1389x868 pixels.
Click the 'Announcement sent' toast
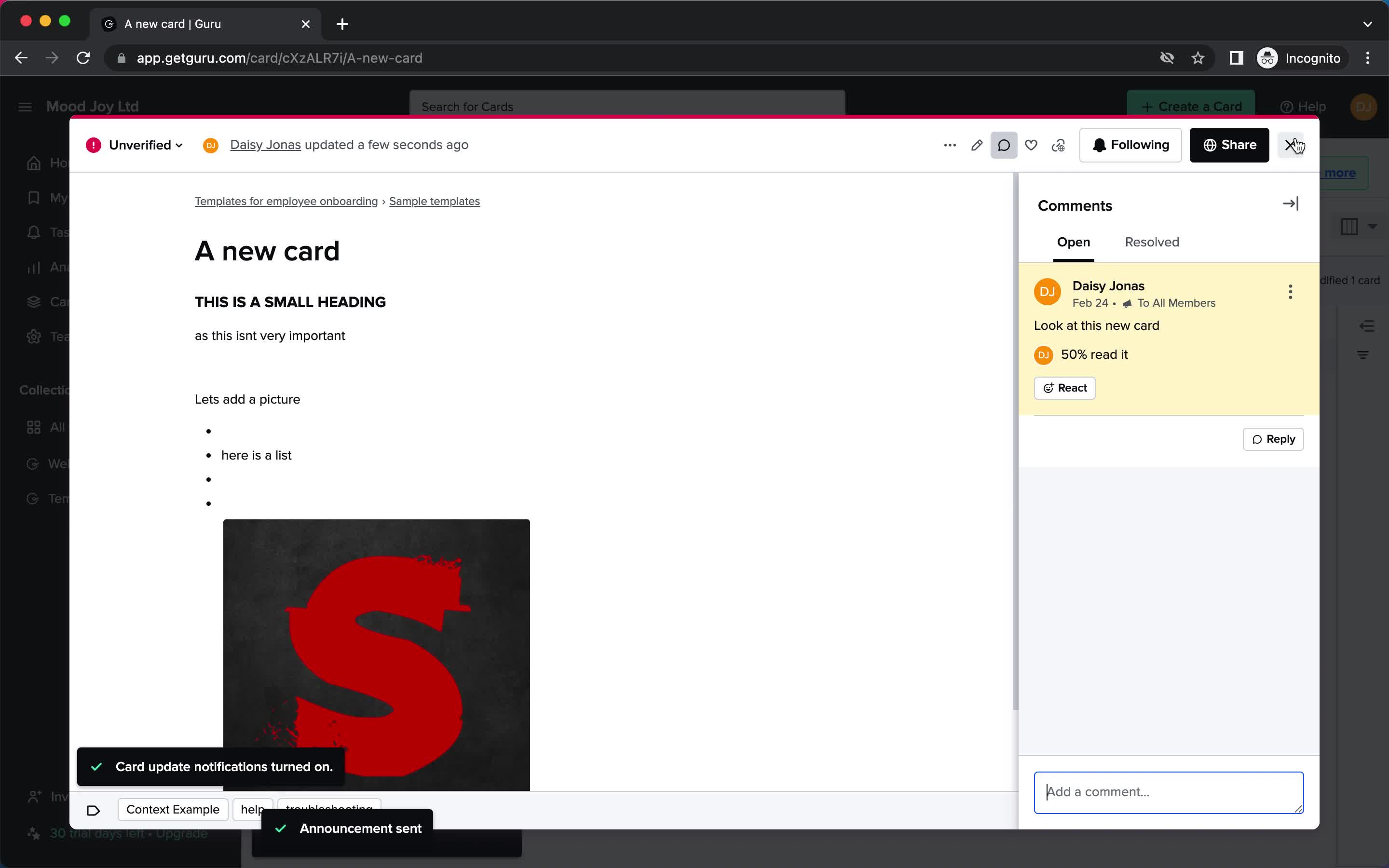point(347,828)
